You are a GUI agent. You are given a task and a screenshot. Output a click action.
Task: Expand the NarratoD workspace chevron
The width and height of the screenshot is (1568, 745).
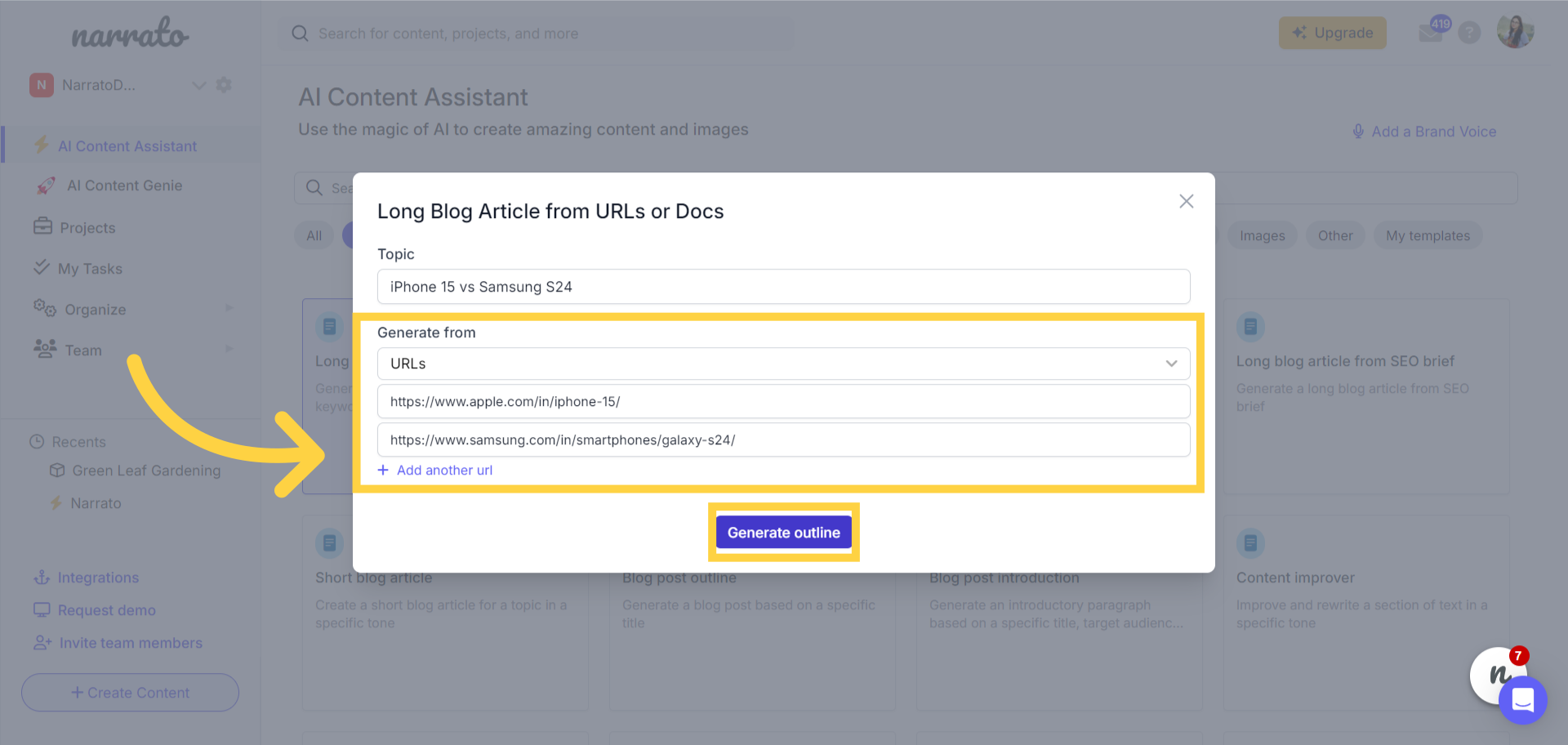point(198,85)
